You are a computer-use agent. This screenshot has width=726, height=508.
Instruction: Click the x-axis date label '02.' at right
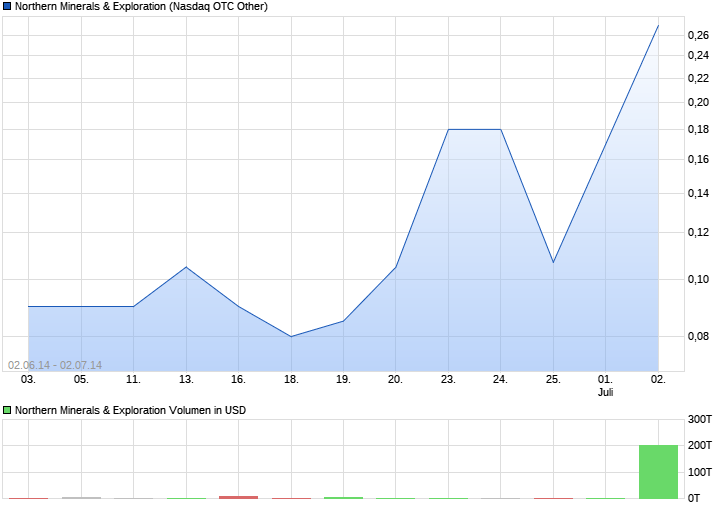coord(658,380)
